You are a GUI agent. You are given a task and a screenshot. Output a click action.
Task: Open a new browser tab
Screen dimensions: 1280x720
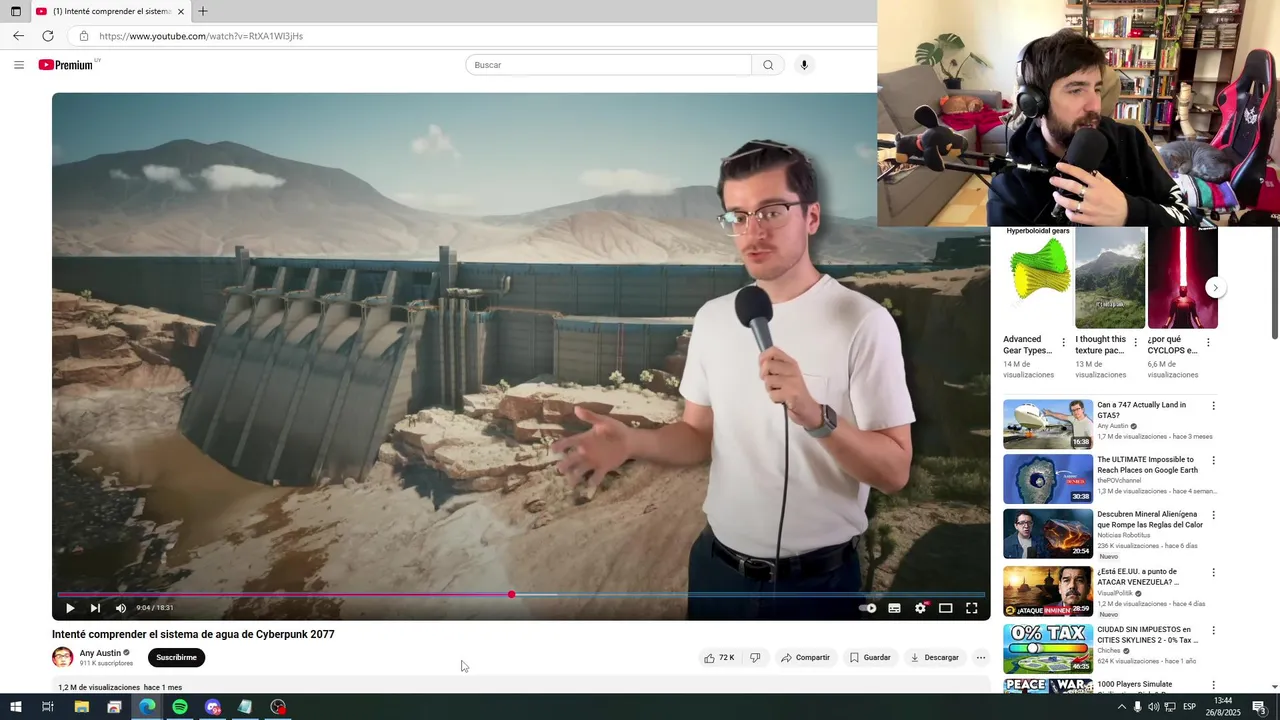click(203, 11)
